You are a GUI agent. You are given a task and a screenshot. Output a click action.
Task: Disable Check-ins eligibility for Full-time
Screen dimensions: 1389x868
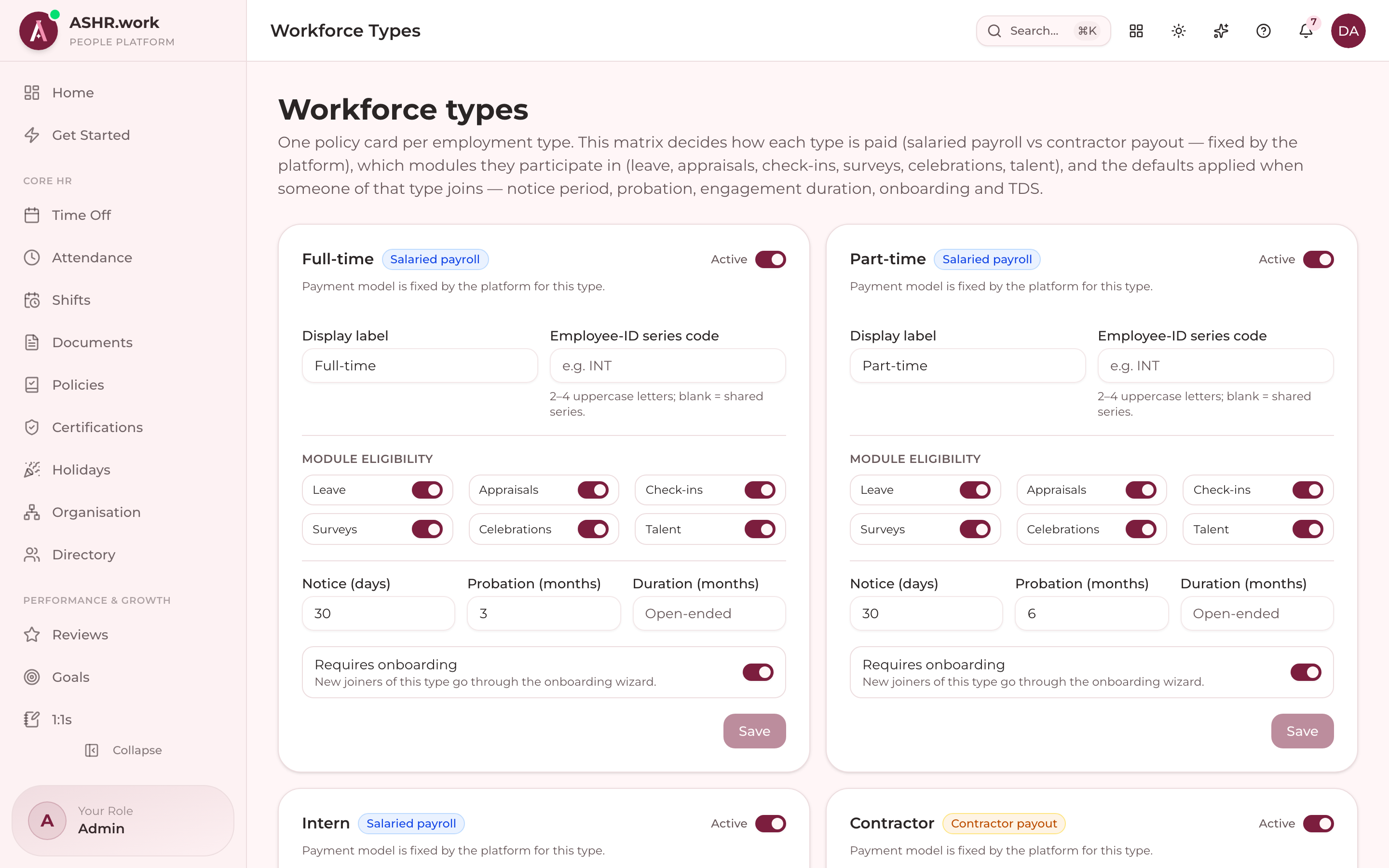pyautogui.click(x=760, y=490)
